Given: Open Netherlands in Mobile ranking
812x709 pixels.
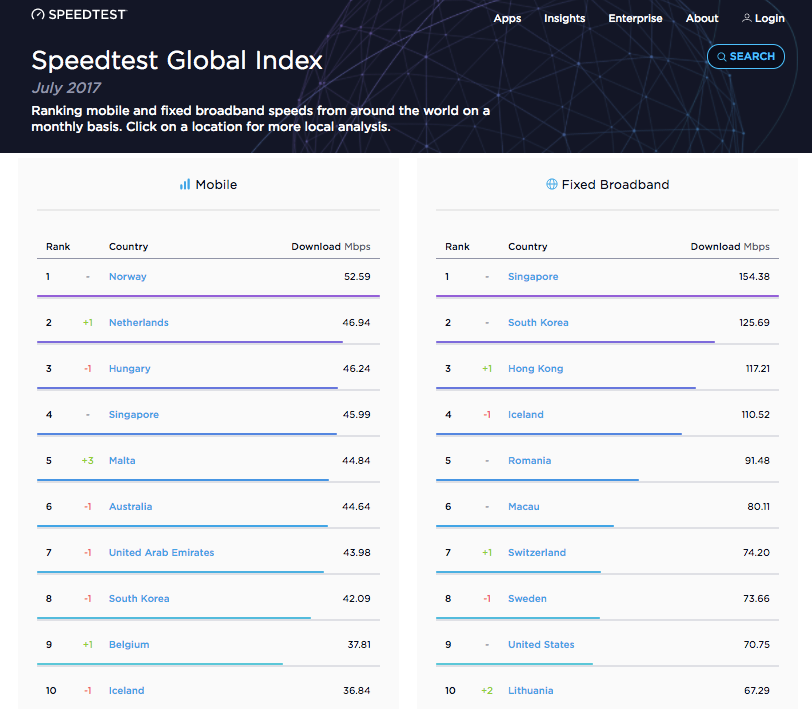Looking at the screenshot, I should click(x=138, y=323).
